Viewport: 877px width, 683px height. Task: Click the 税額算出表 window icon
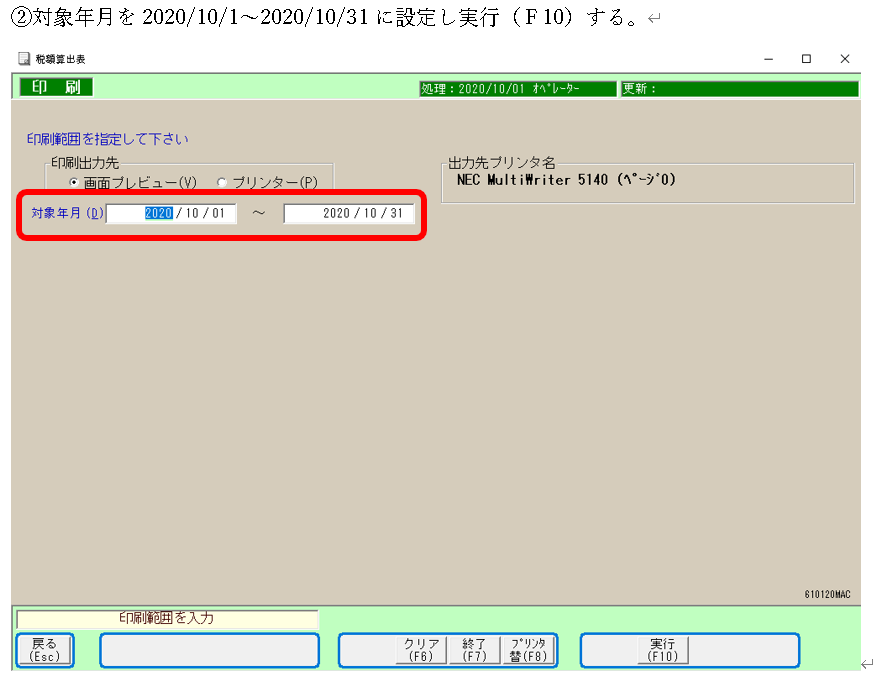coord(24,59)
